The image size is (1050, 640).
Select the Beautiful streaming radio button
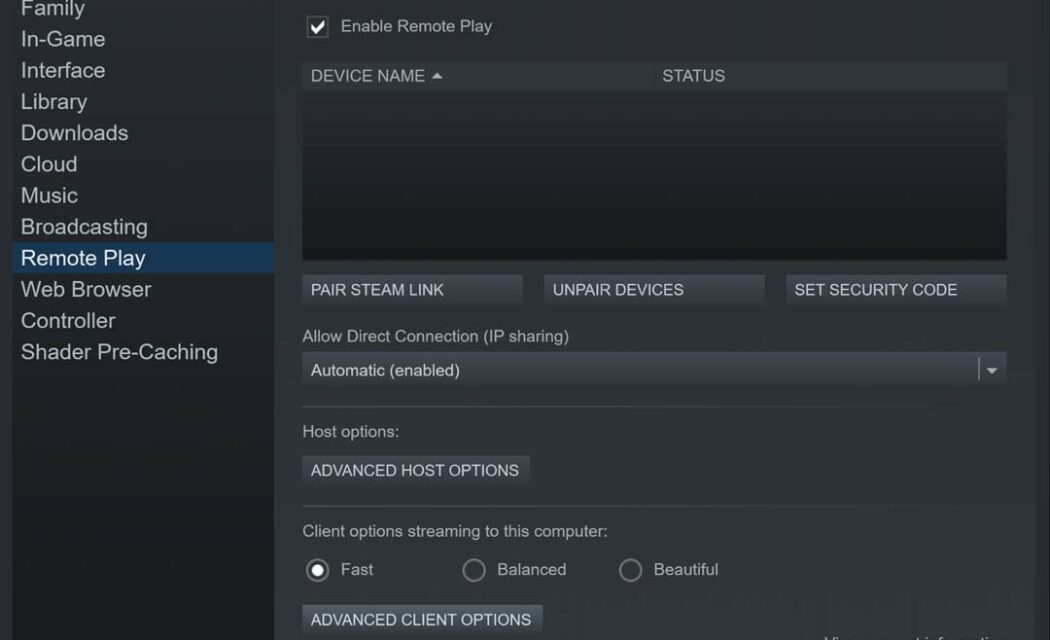[x=630, y=570]
